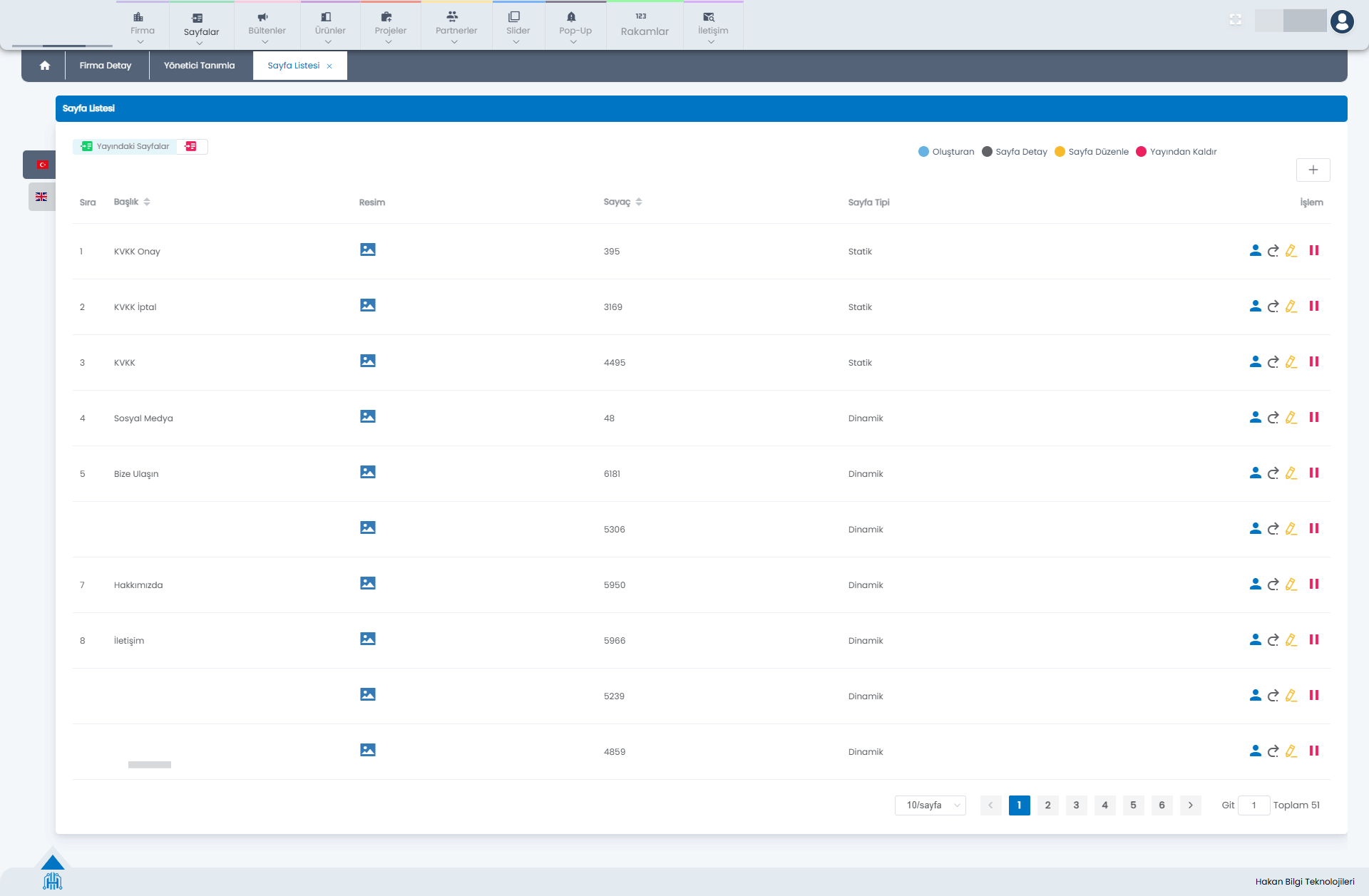
Task: Unpublish the Bize Ulaşın page via the pause icon
Action: [1314, 473]
